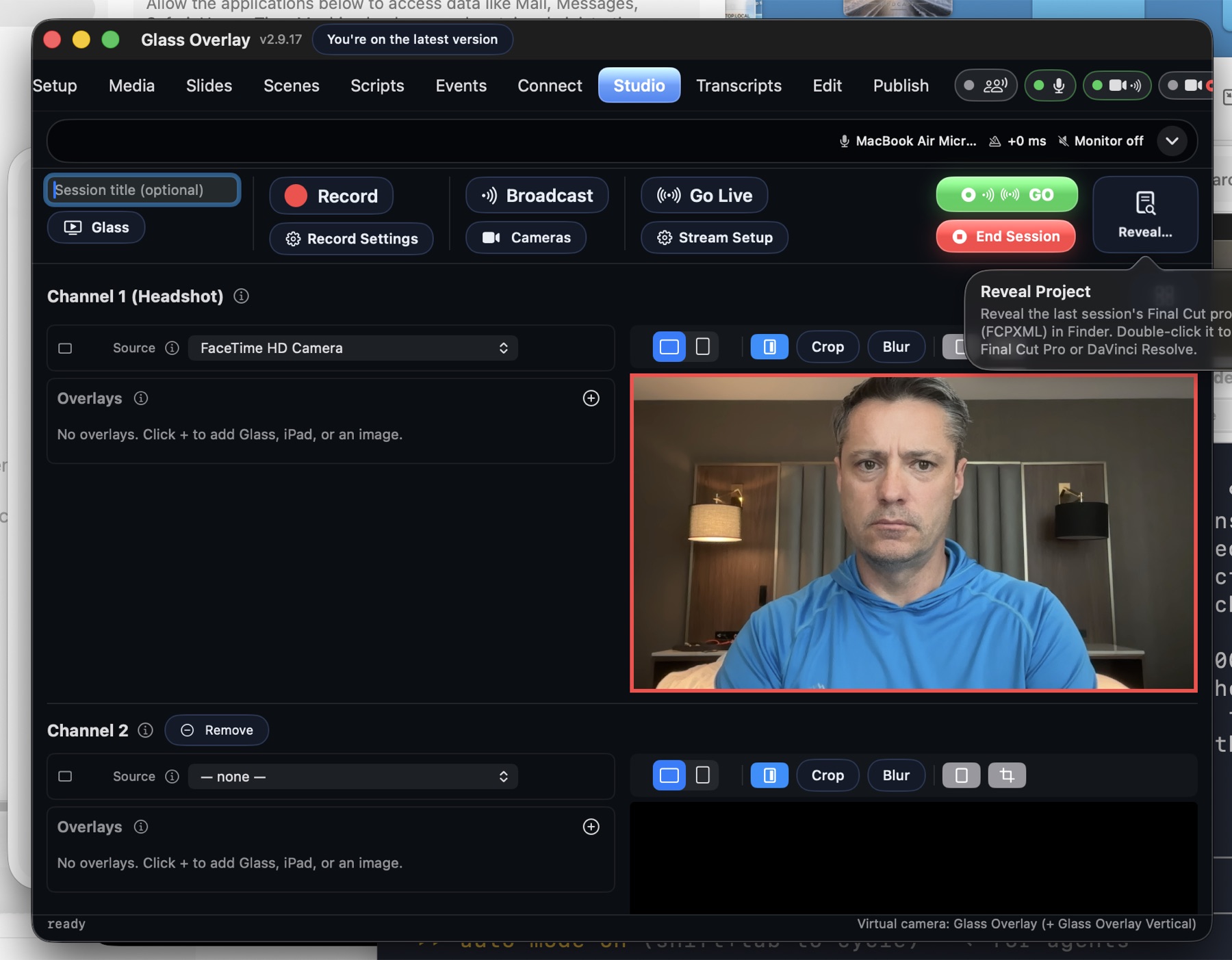
Task: Click Channel 2 Crop button
Action: pos(827,775)
